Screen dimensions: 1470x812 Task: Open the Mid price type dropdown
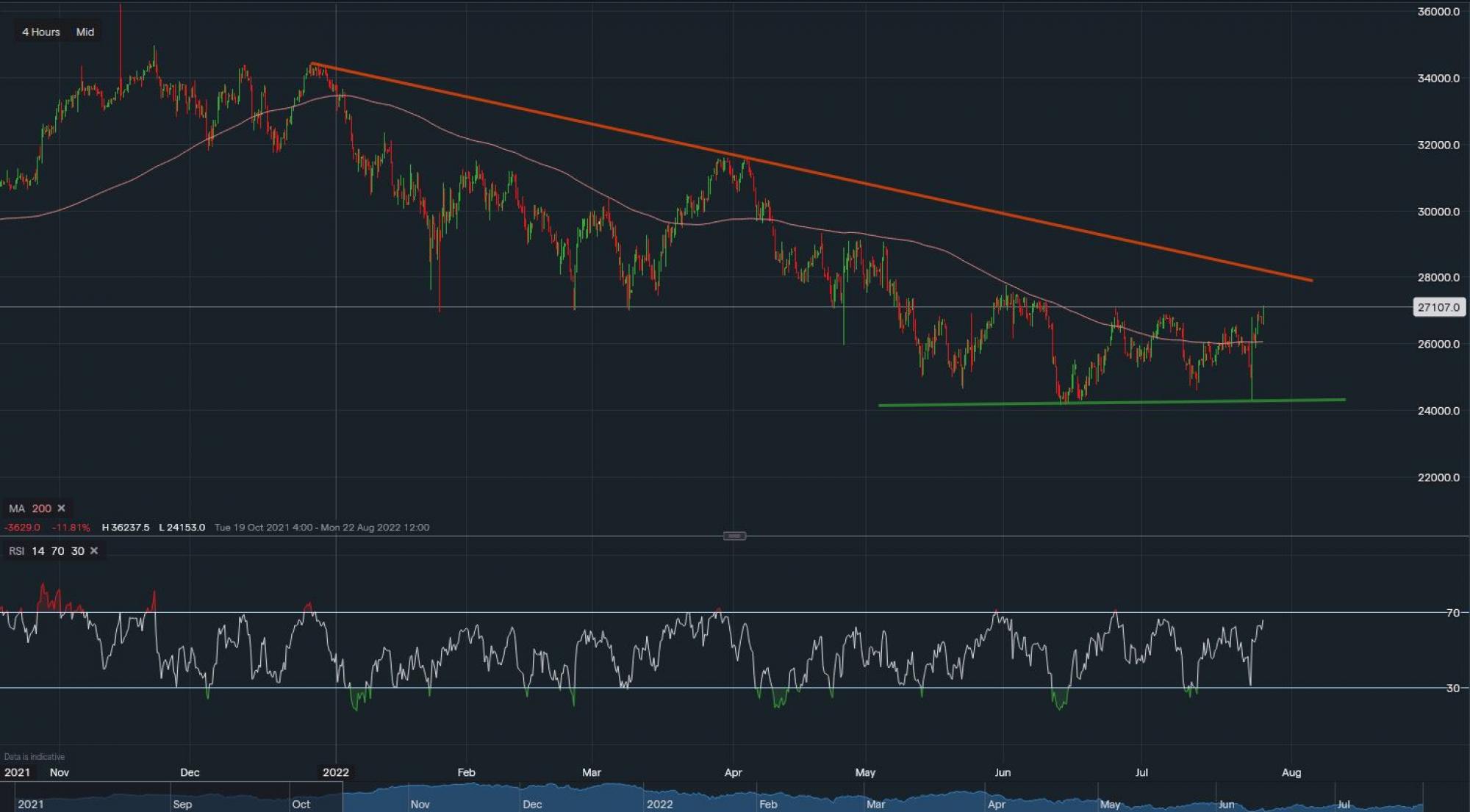coord(85,32)
